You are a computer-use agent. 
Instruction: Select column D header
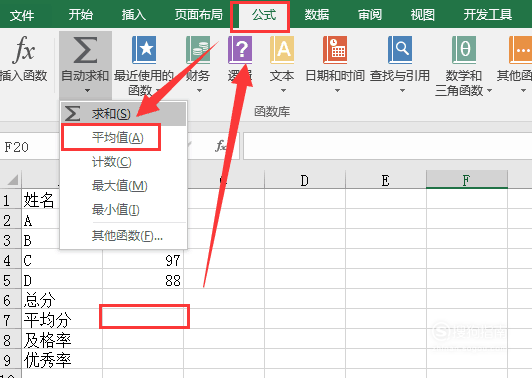[305, 180]
